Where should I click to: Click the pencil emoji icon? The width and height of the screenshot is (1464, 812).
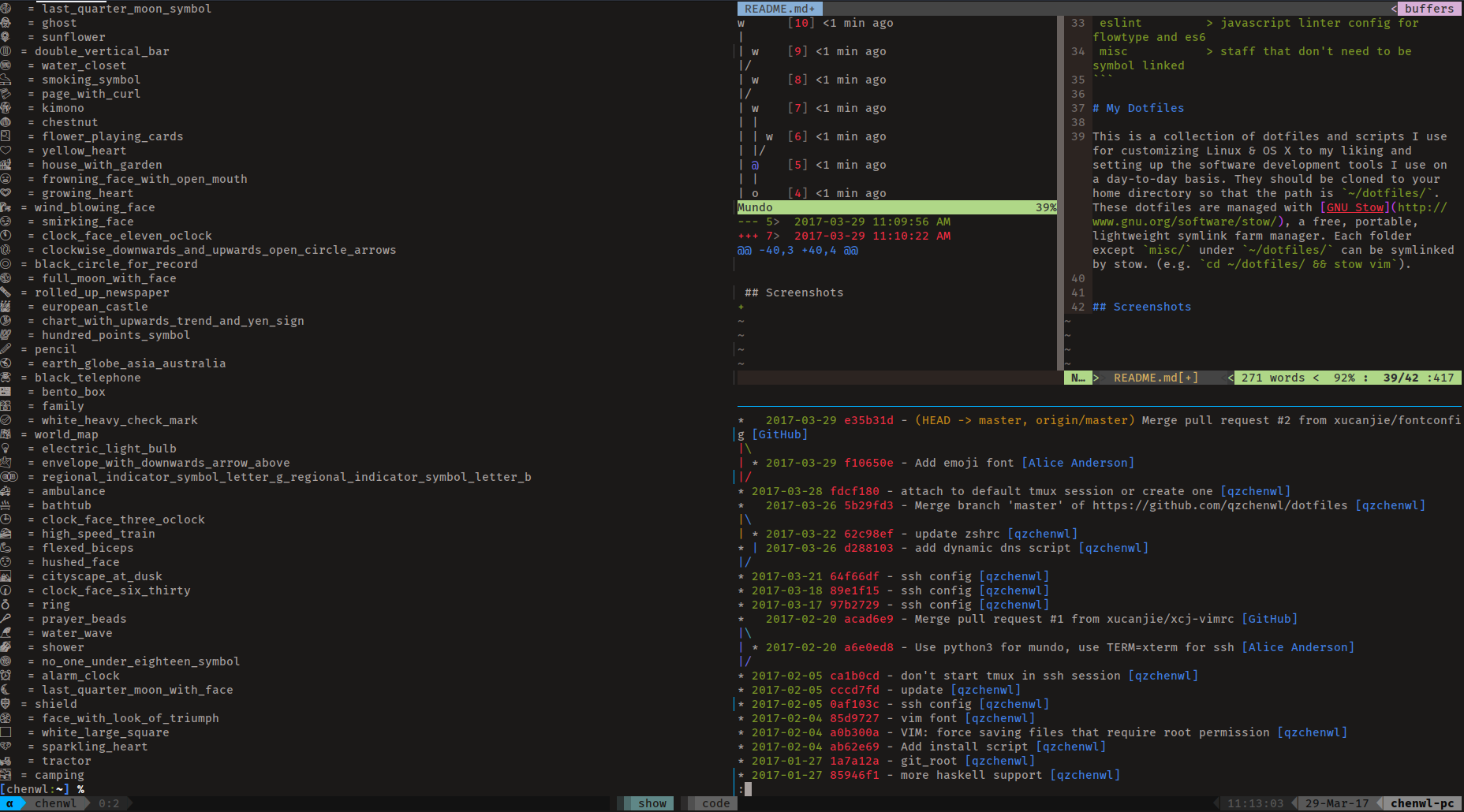click(x=6, y=349)
